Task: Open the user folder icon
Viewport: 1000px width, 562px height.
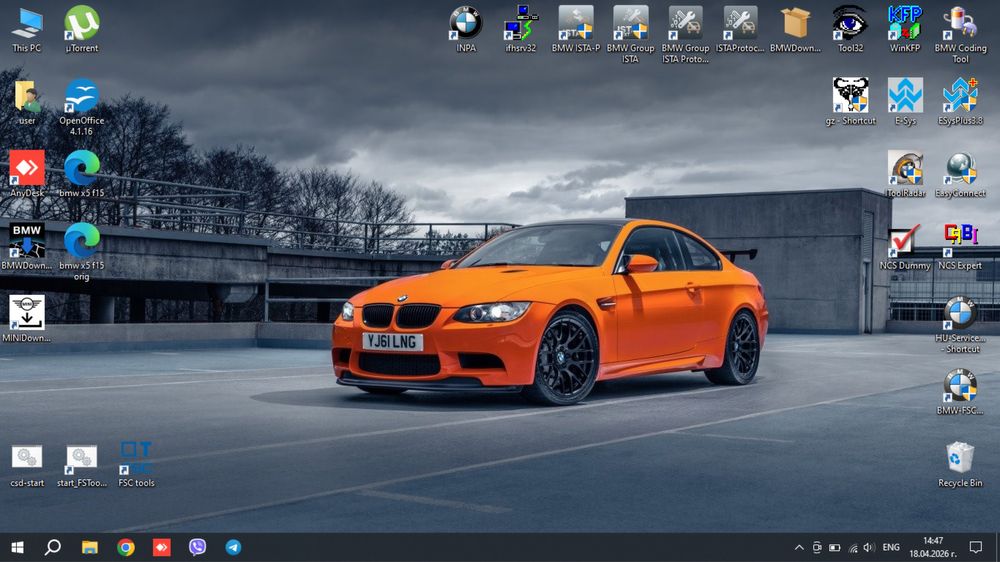Action: 27,102
